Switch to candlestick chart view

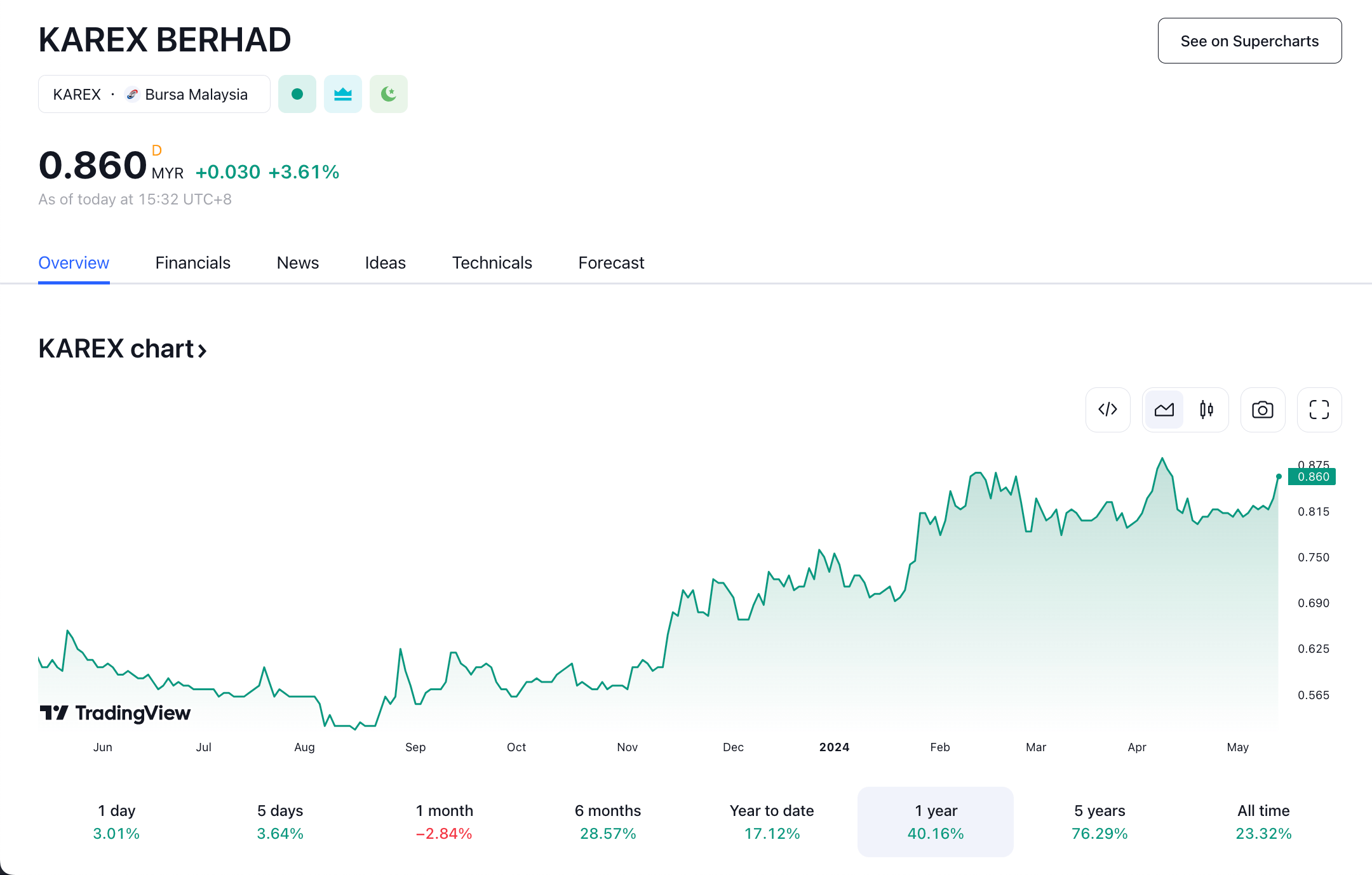[x=1206, y=410]
